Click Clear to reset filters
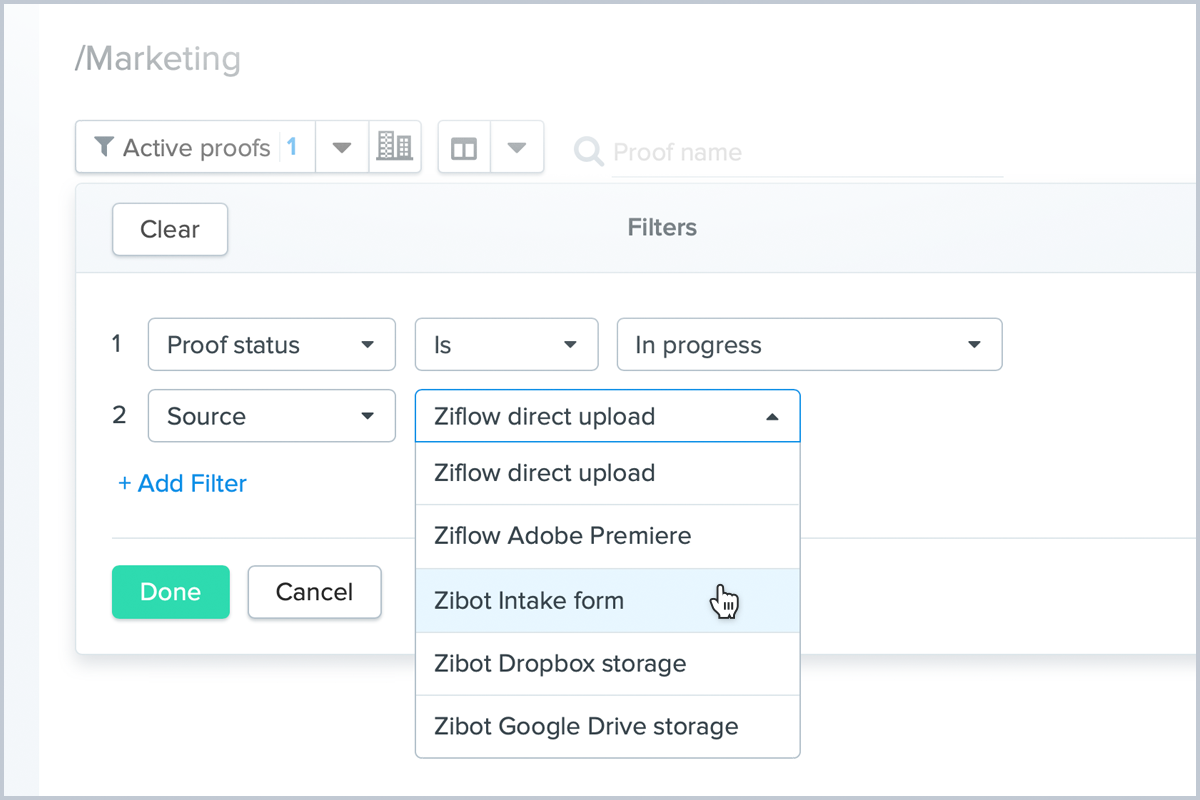1200x800 pixels. (x=170, y=229)
